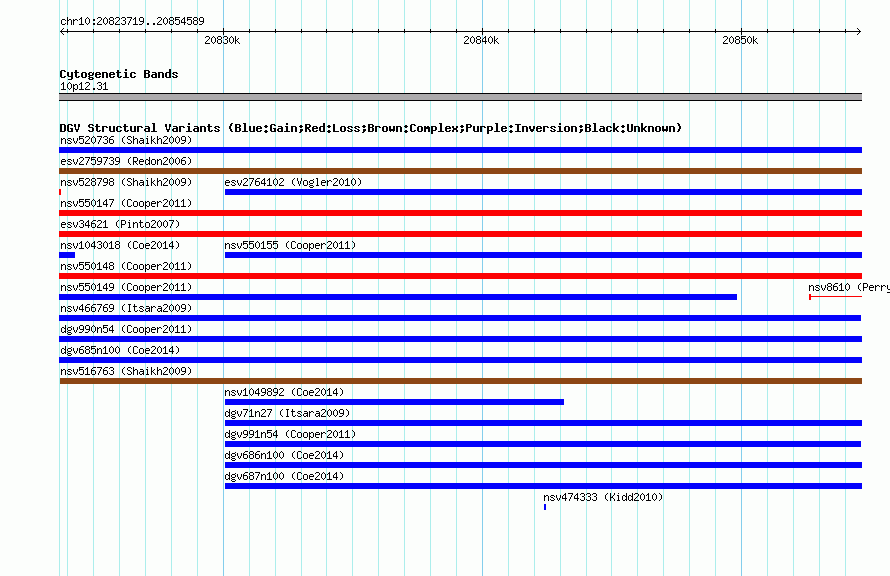Click the red bar of nsv550148
The image size is (890, 576).
click(x=460, y=276)
